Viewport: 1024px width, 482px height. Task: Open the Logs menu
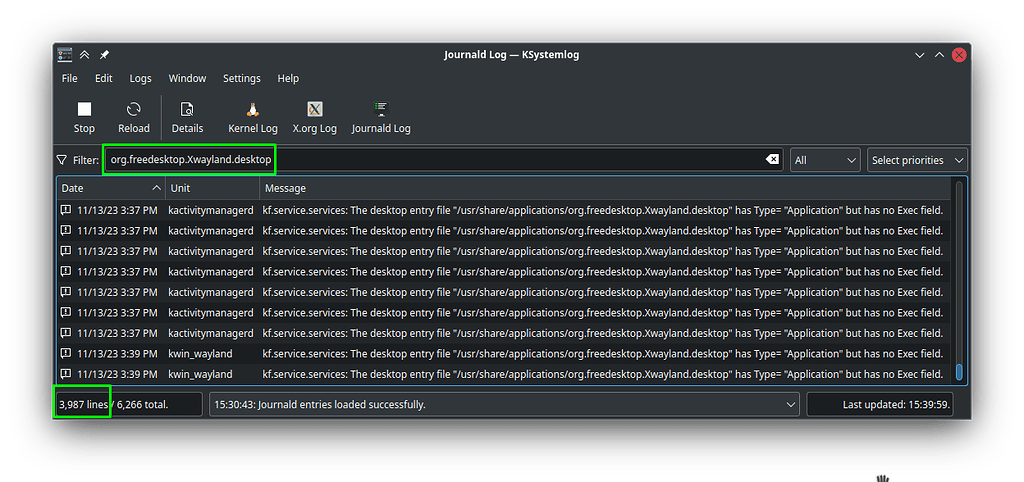140,78
